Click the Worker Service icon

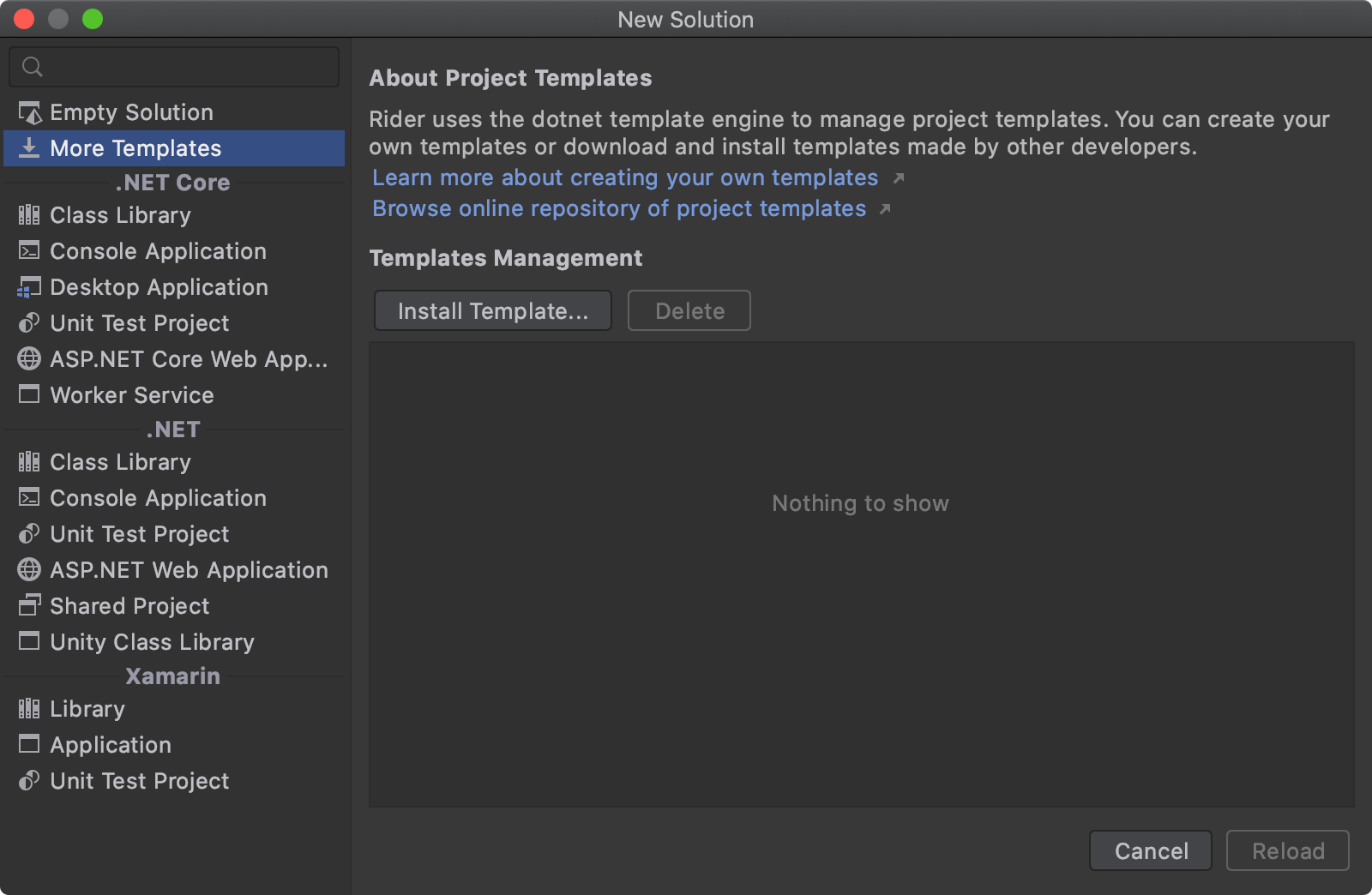coord(29,395)
